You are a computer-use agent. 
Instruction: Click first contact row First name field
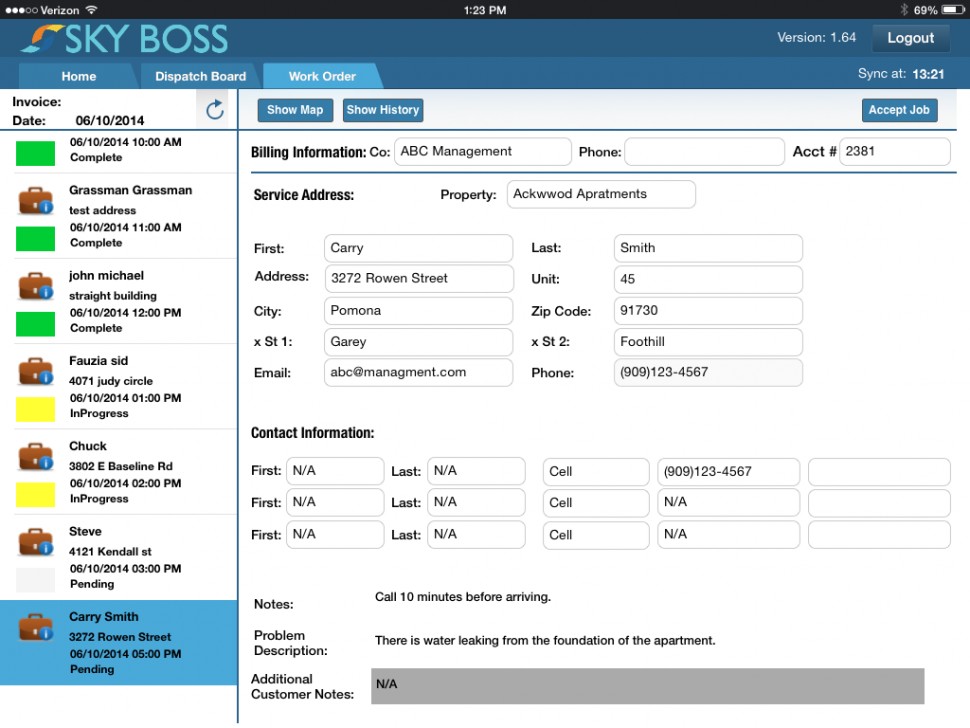[335, 471]
